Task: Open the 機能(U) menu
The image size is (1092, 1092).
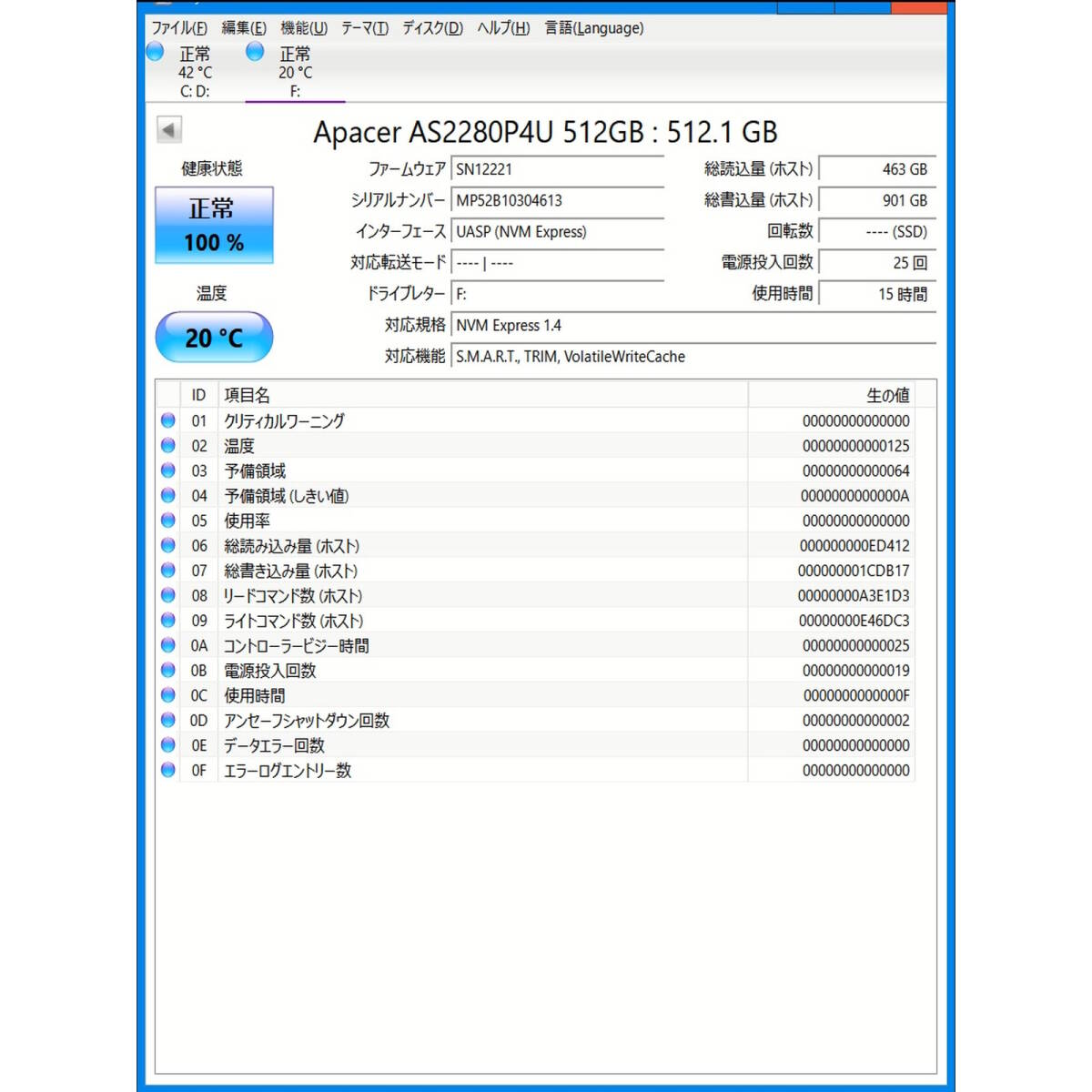Action: (x=304, y=28)
